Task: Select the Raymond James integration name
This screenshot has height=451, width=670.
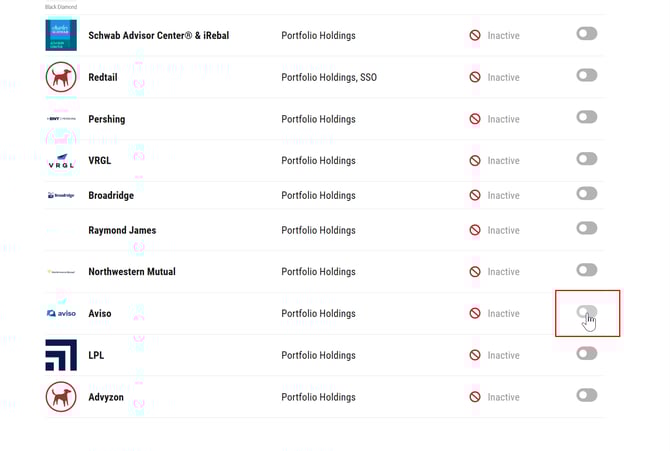Action: coord(122,230)
